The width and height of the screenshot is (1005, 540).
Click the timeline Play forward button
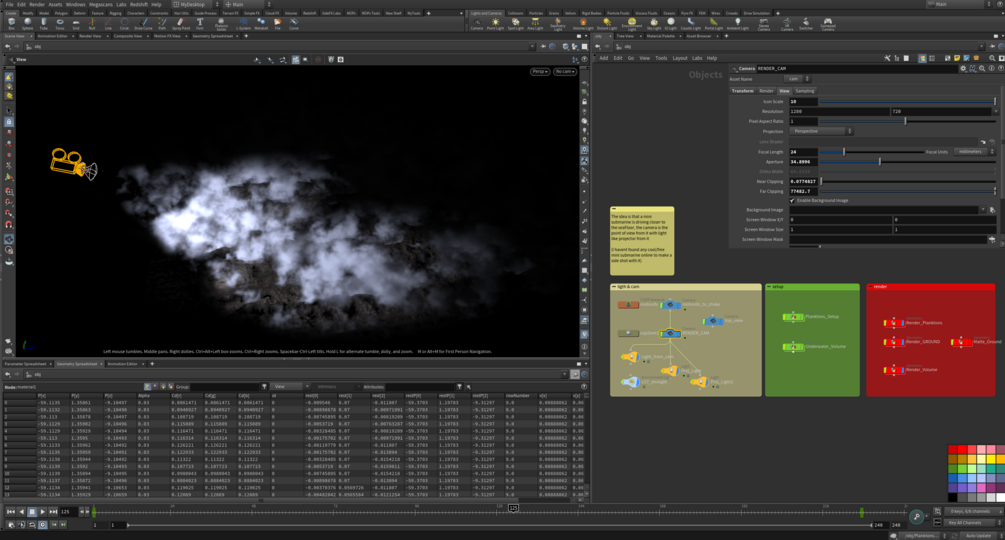point(42,512)
